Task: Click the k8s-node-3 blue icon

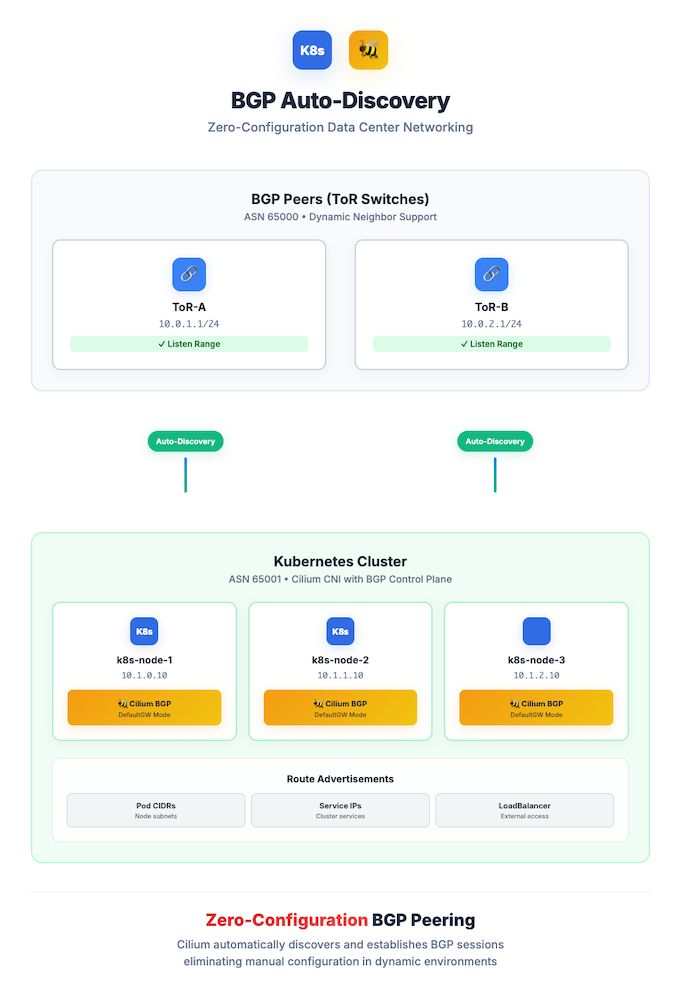Action: (537, 631)
